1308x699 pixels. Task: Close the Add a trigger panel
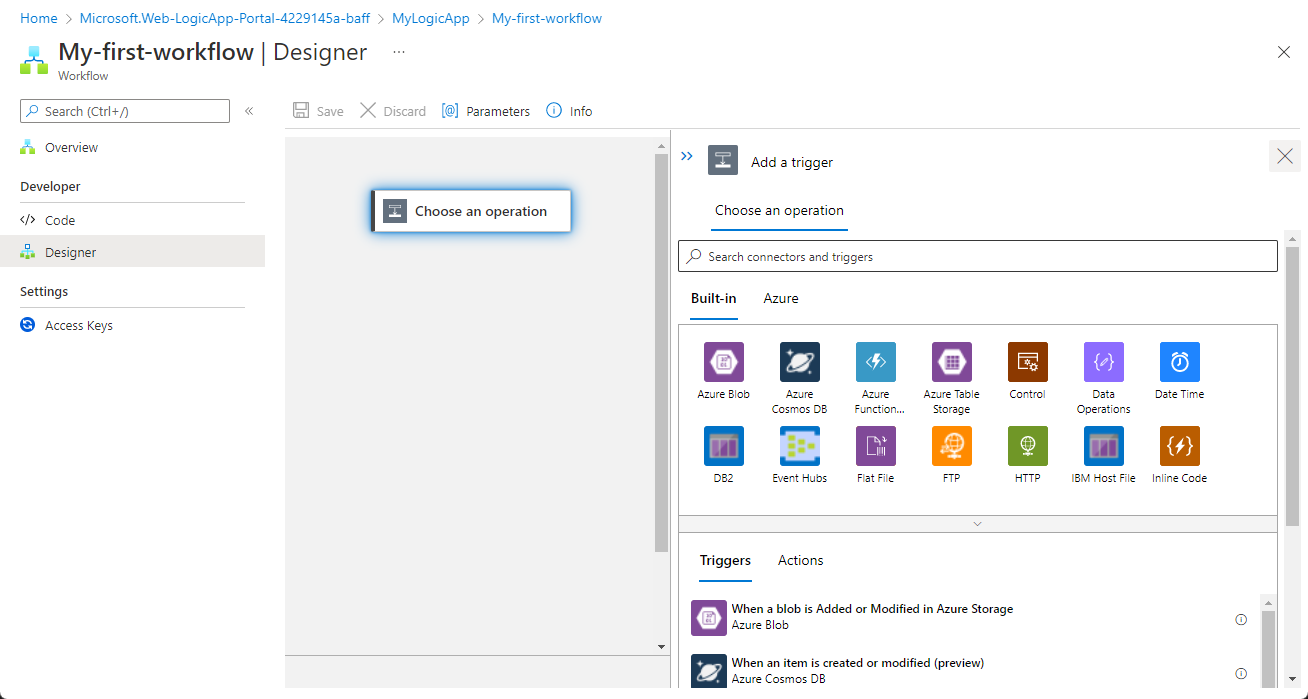[x=1285, y=156]
